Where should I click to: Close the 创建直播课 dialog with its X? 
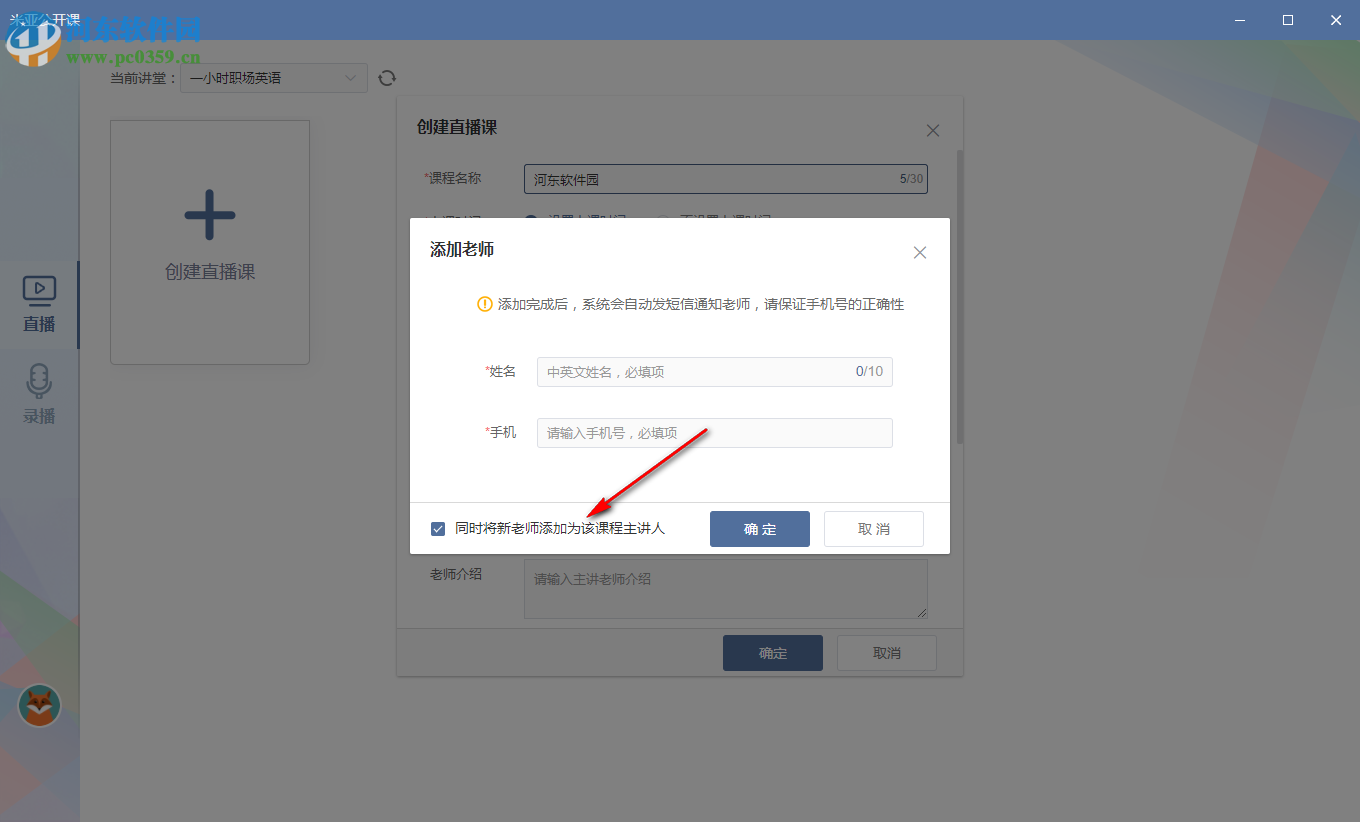click(x=932, y=130)
